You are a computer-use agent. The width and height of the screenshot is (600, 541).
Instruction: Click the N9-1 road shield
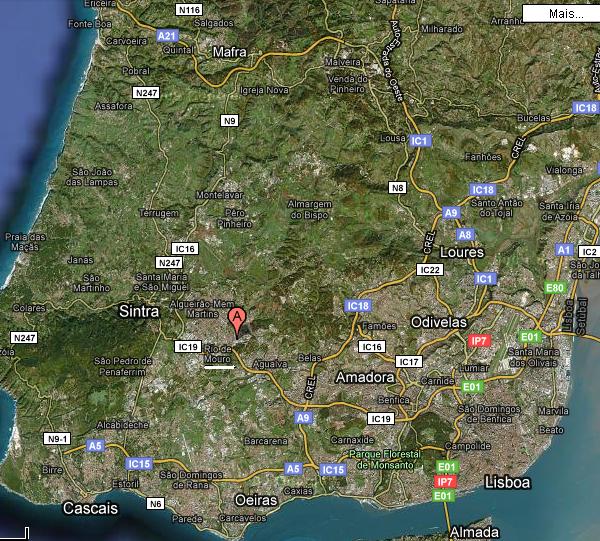coord(57,438)
